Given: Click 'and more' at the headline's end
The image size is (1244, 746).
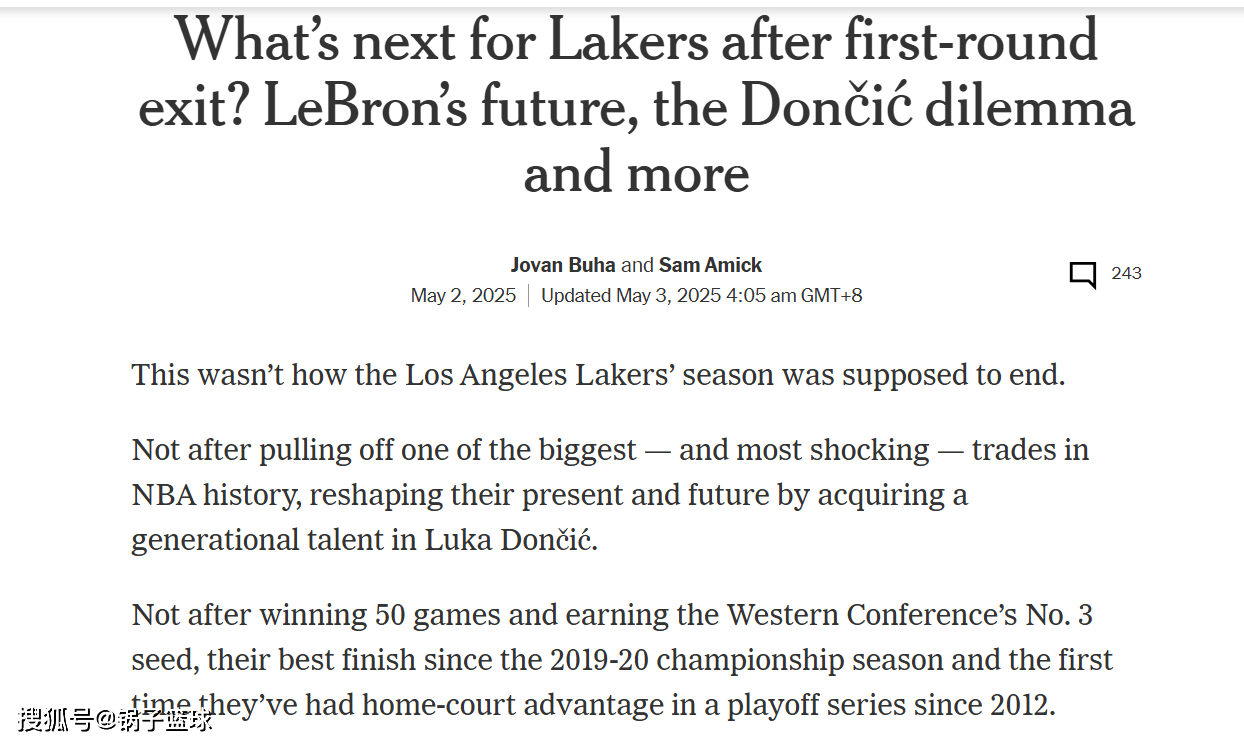Looking at the screenshot, I should (x=636, y=173).
